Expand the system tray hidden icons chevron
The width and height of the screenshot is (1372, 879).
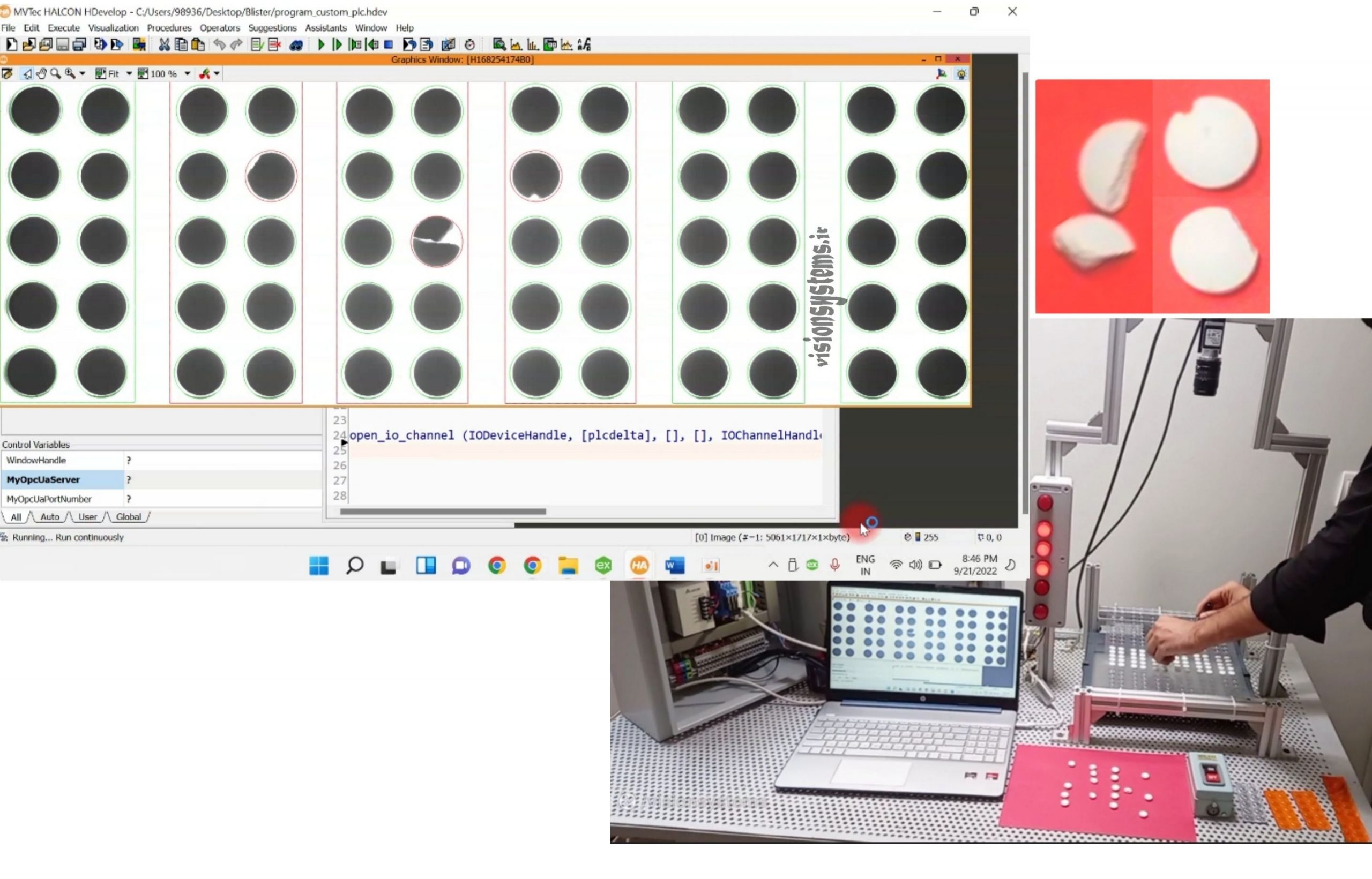[773, 565]
